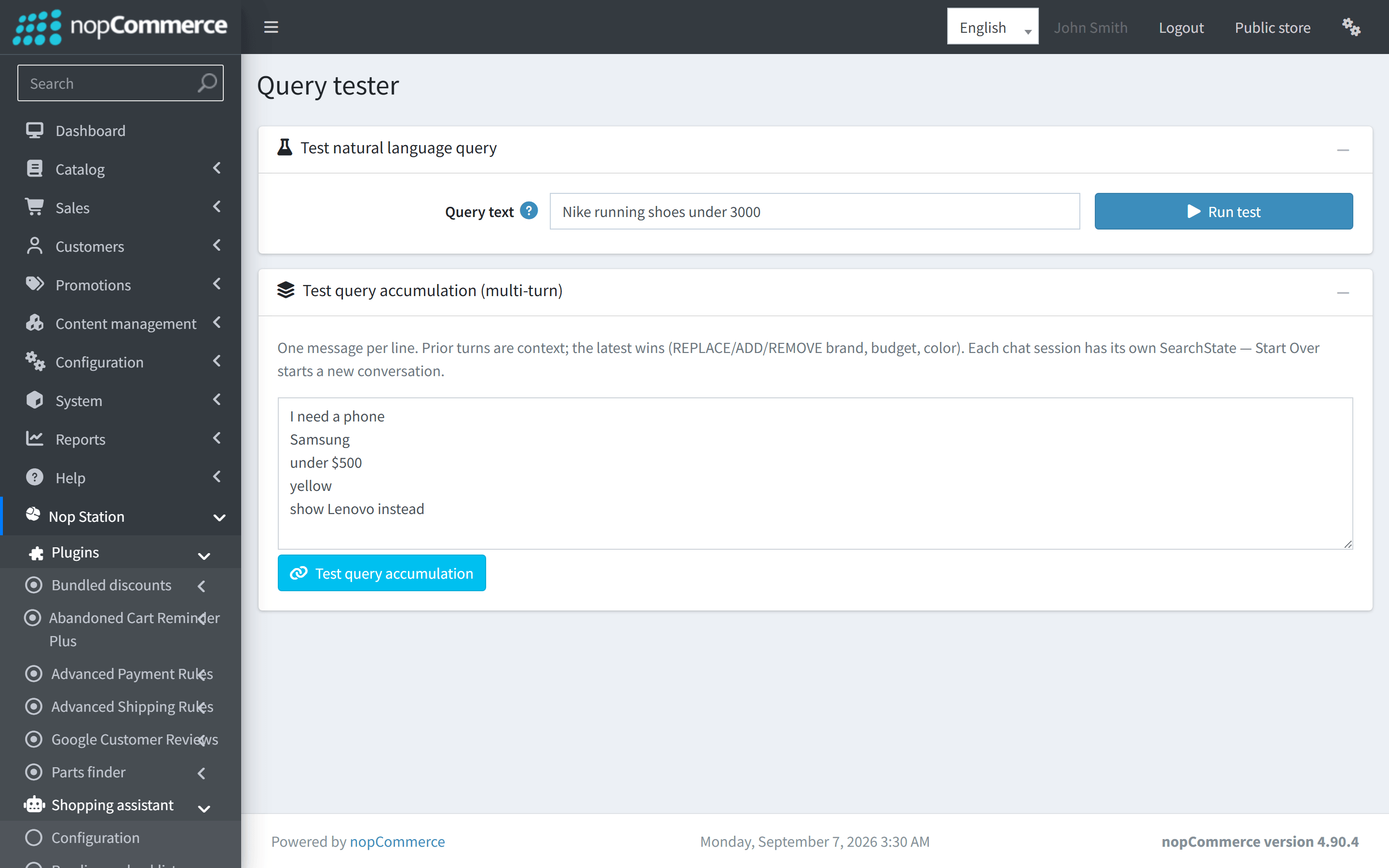Click the Catalog sidebar icon

click(34, 169)
